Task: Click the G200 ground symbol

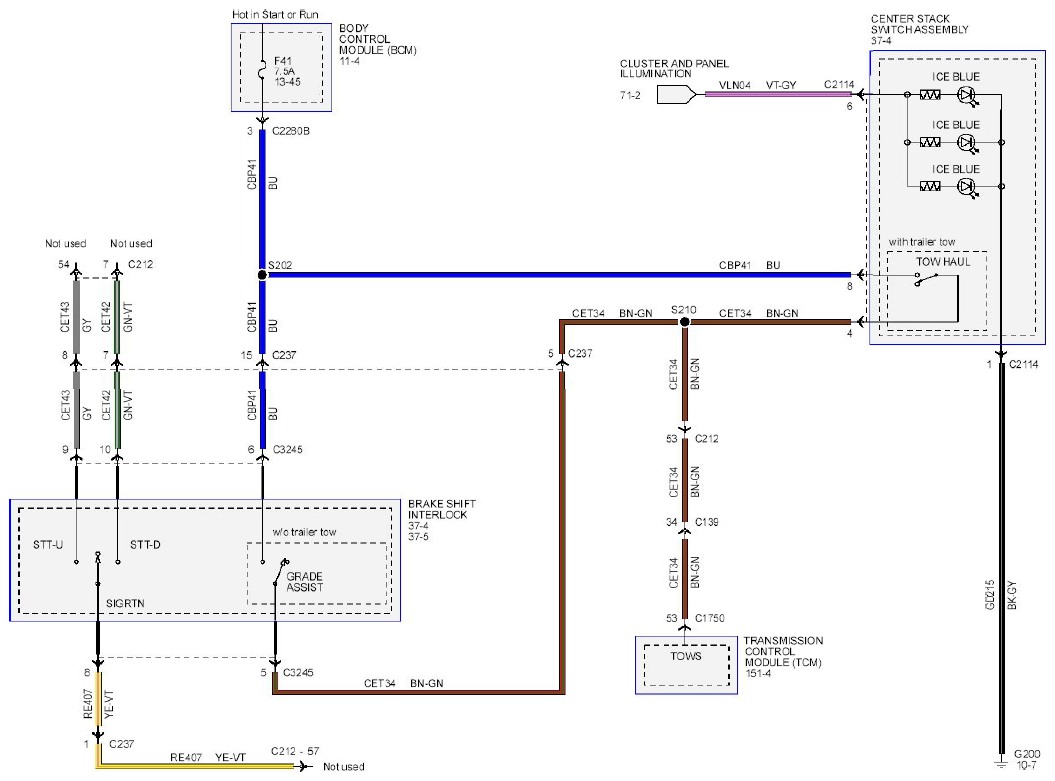Action: (1001, 764)
